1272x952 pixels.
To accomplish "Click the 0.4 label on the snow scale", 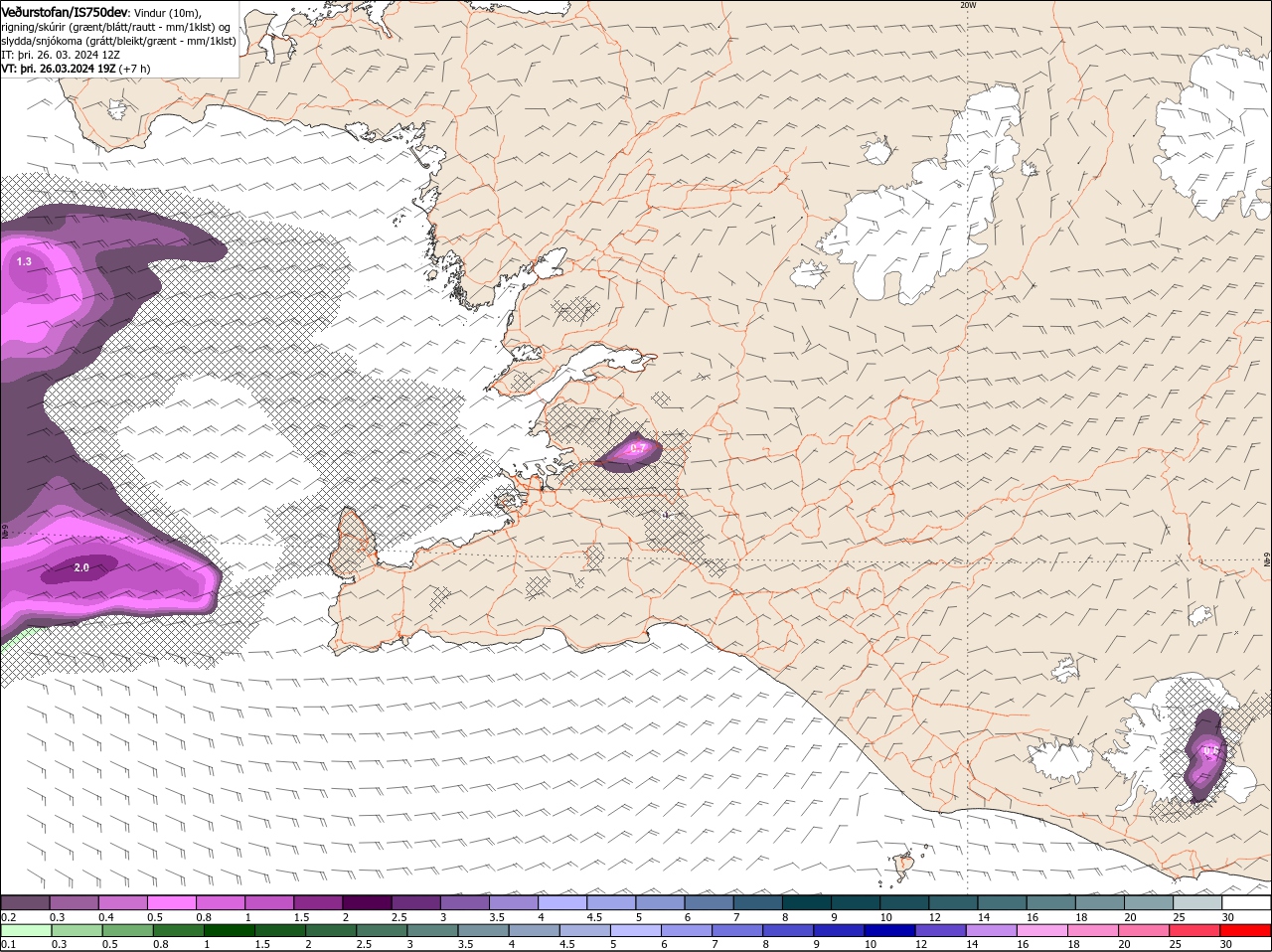I will [x=106, y=916].
